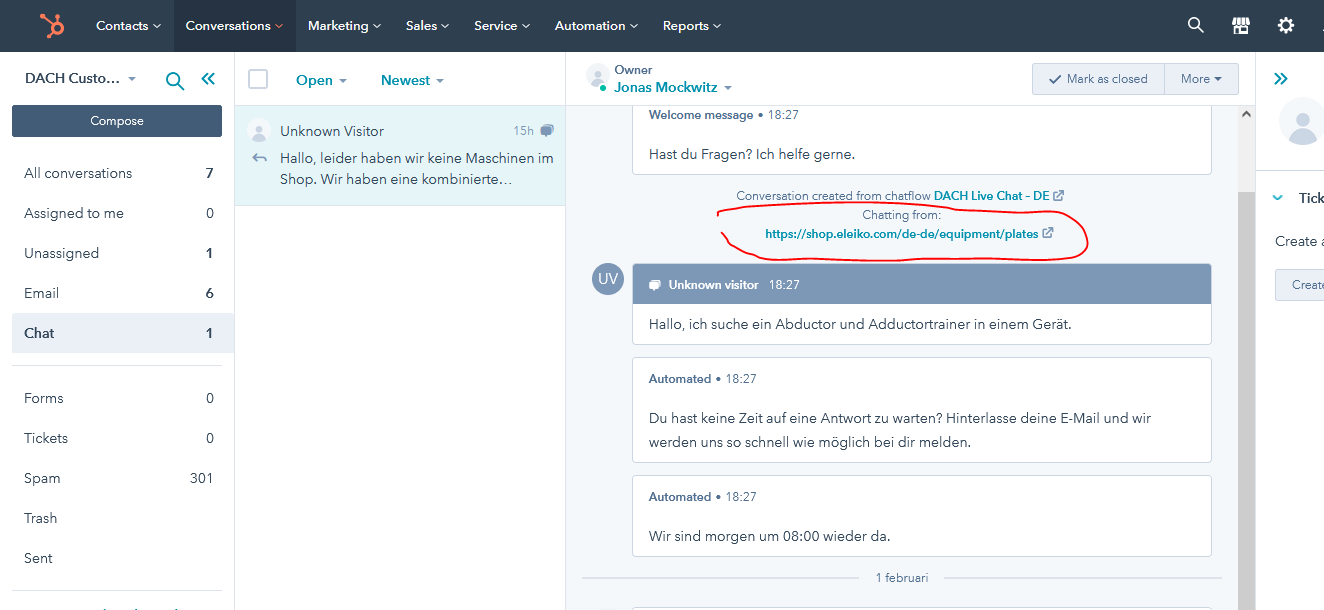Open the Newest sort order dropdown

click(412, 80)
